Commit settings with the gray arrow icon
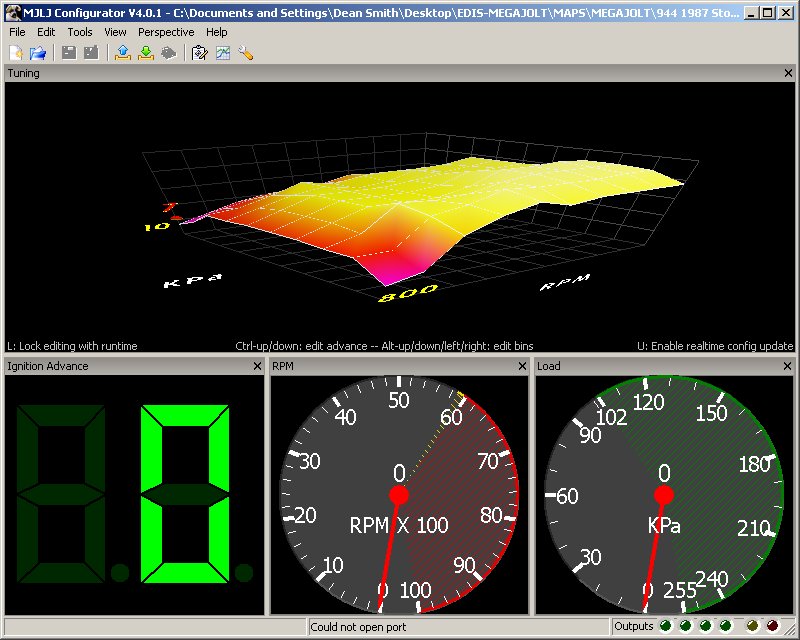This screenshot has height=640, width=800. (x=168, y=53)
